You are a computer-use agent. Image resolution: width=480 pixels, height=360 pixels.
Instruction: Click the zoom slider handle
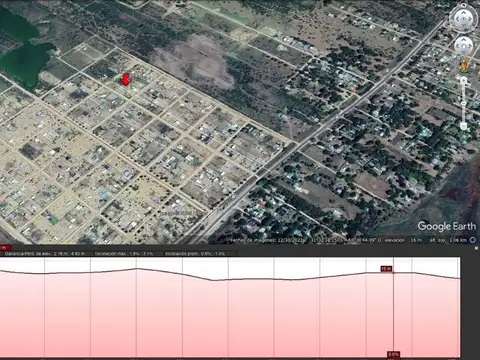[464, 104]
